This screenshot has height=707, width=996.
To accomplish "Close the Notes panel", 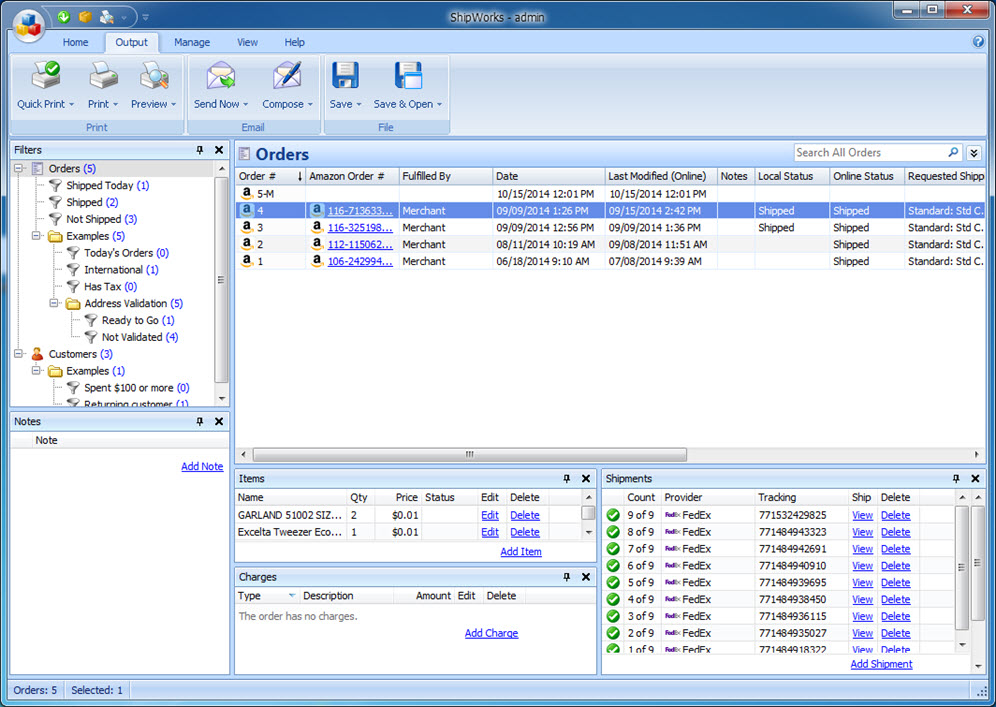I will 219,421.
